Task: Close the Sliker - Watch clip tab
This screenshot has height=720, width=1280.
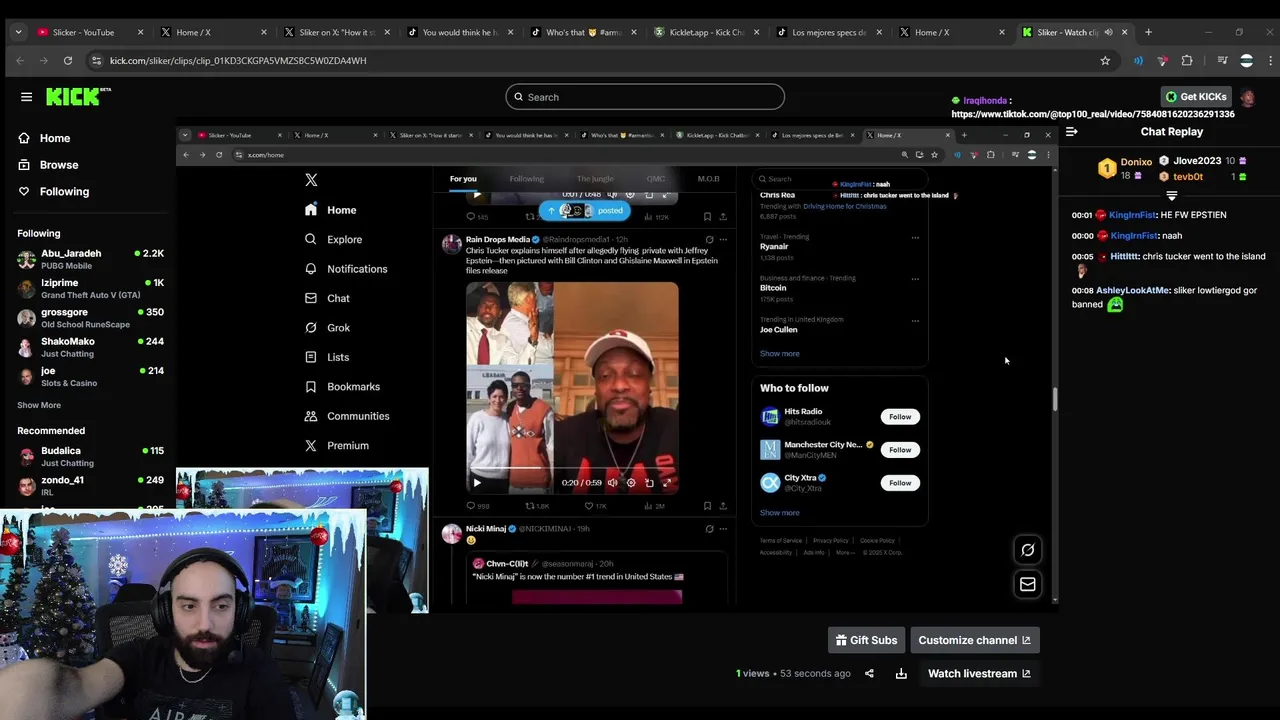Action: 1124,32
